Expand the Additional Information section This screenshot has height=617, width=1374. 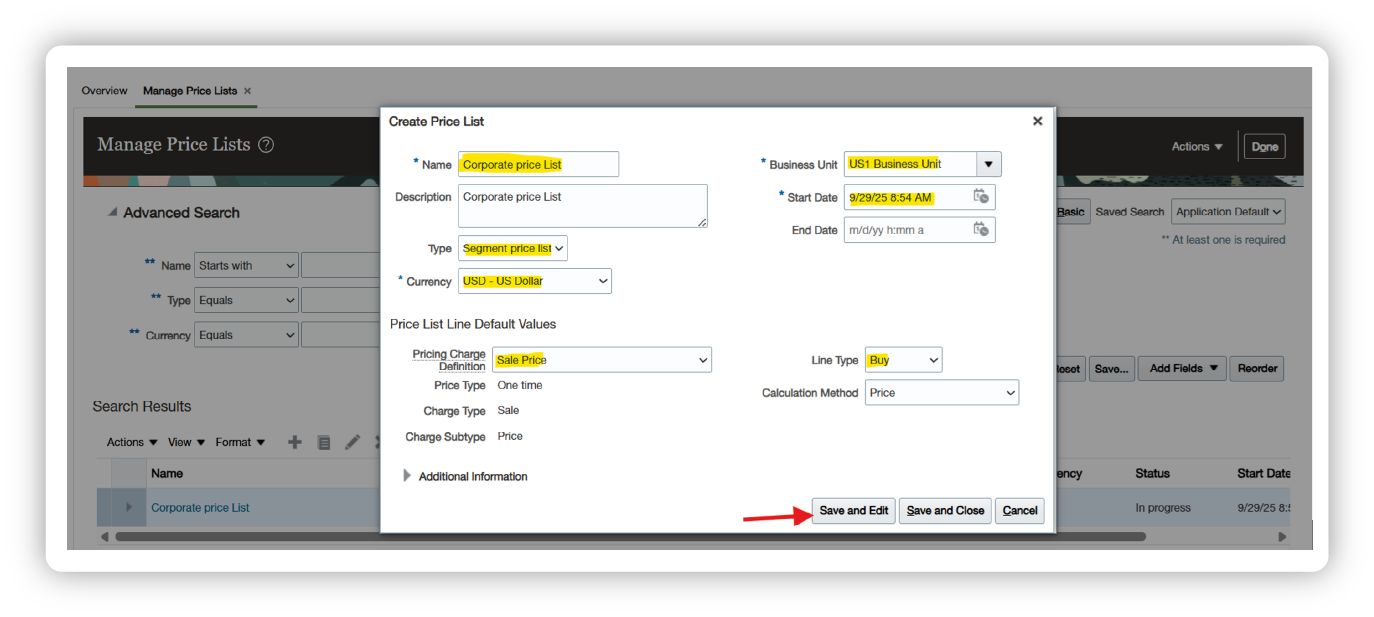click(407, 476)
